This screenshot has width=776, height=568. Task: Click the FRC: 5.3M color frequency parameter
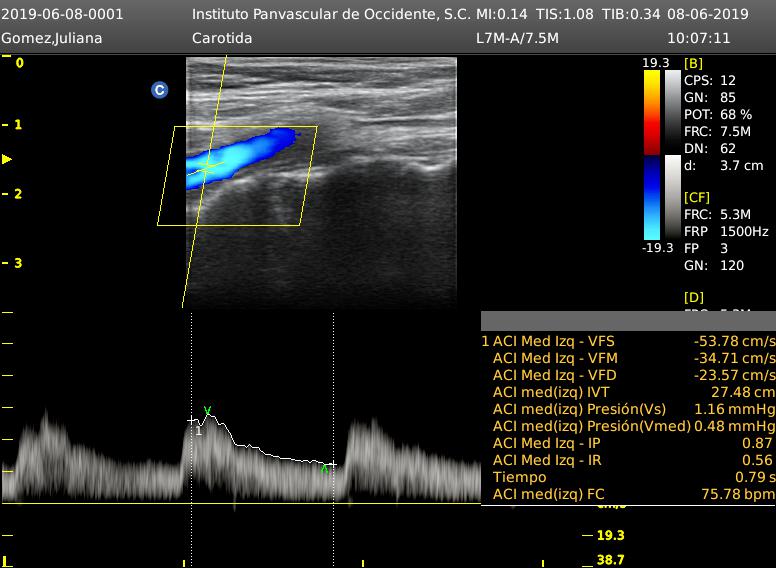click(x=718, y=214)
